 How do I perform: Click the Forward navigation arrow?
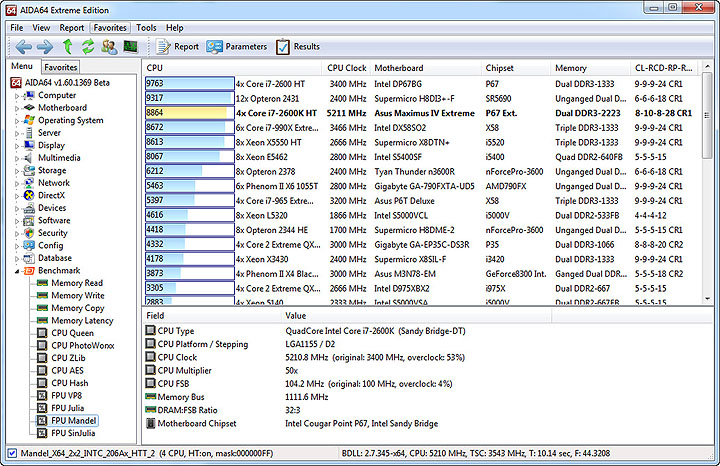click(45, 46)
